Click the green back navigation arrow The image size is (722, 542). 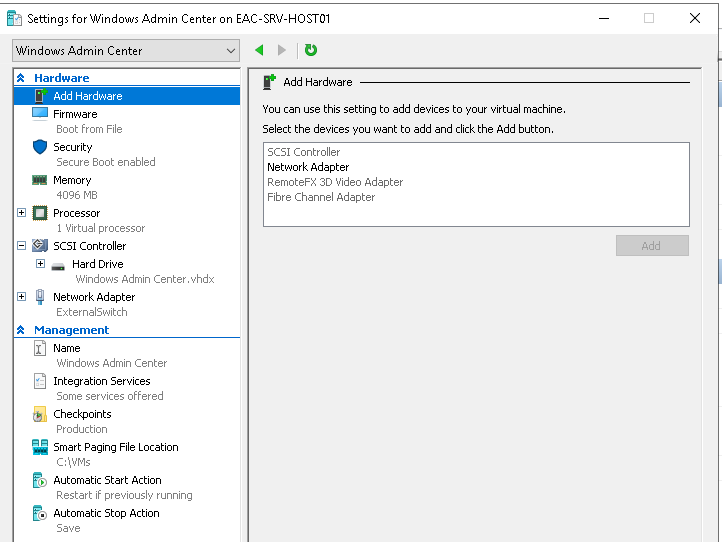tap(259, 50)
